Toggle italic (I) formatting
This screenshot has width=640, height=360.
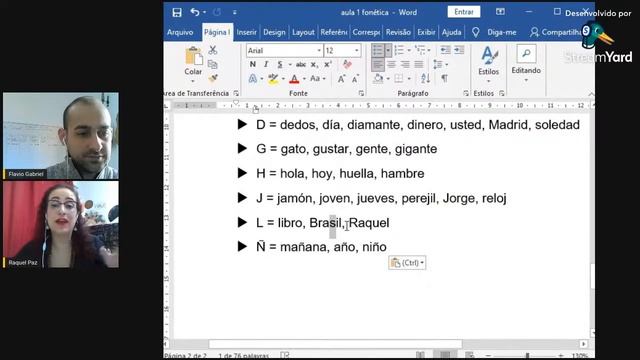pyautogui.click(x=266, y=64)
